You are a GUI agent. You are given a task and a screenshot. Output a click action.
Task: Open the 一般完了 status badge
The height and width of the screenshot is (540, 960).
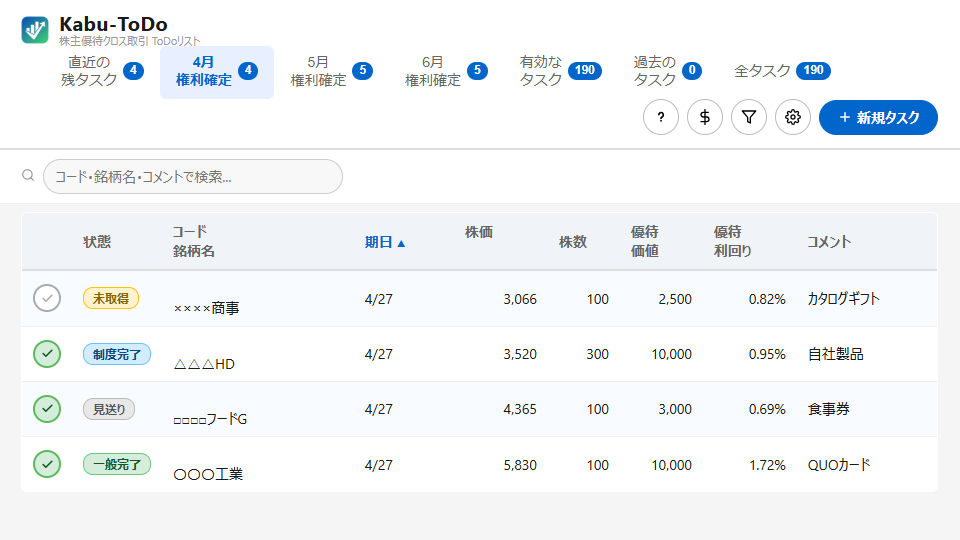click(x=117, y=464)
